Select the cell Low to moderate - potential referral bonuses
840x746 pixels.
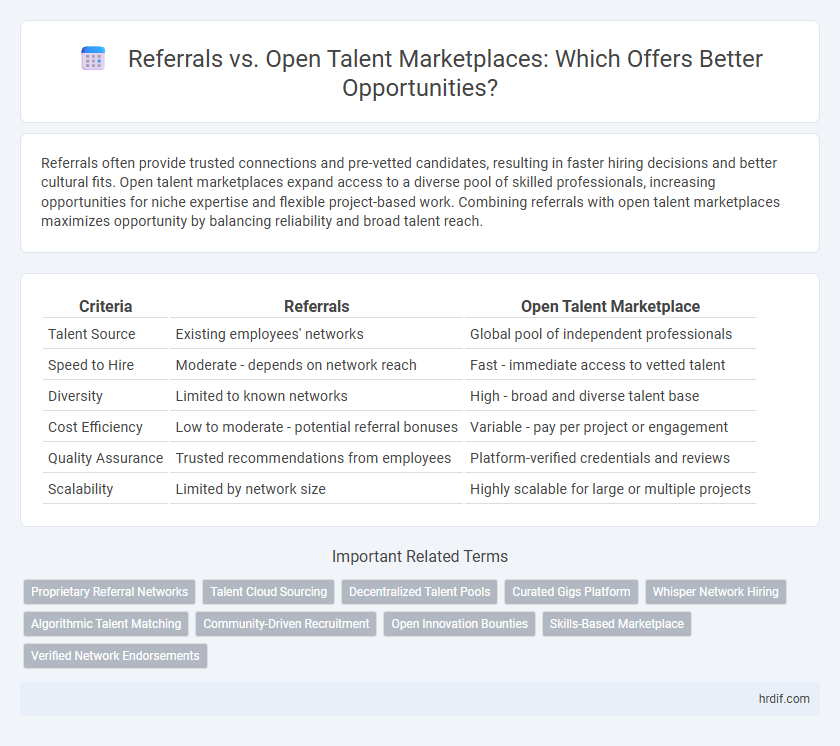coord(316,427)
